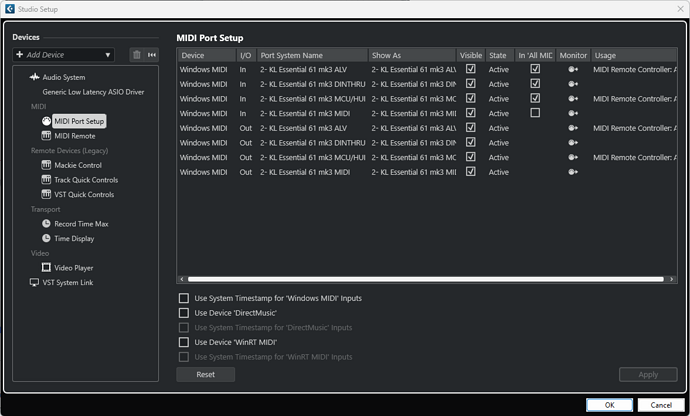
Task: Click Active state of MCU/HUI output row
Action: (x=499, y=157)
